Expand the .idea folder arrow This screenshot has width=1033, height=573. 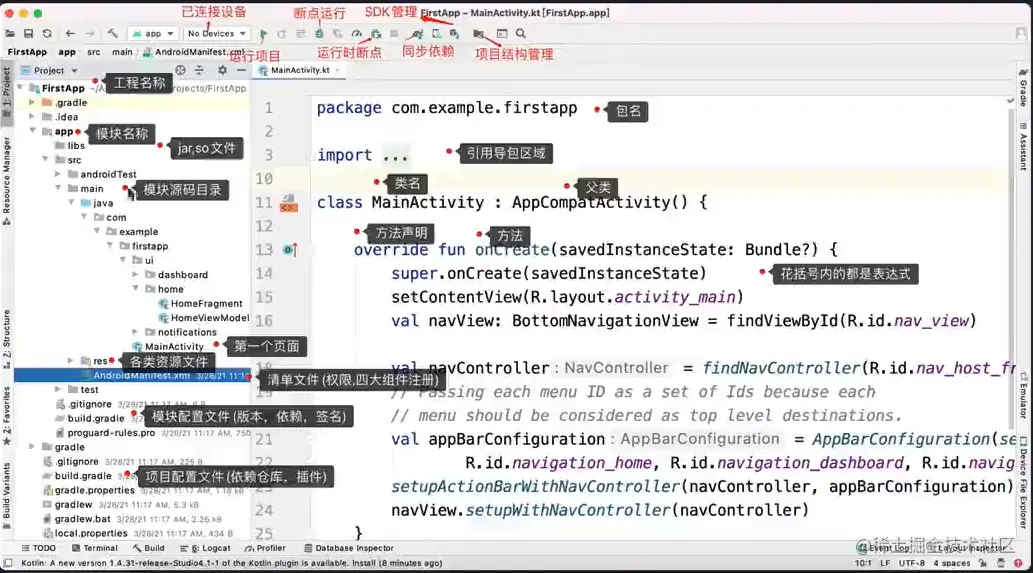coord(32,117)
